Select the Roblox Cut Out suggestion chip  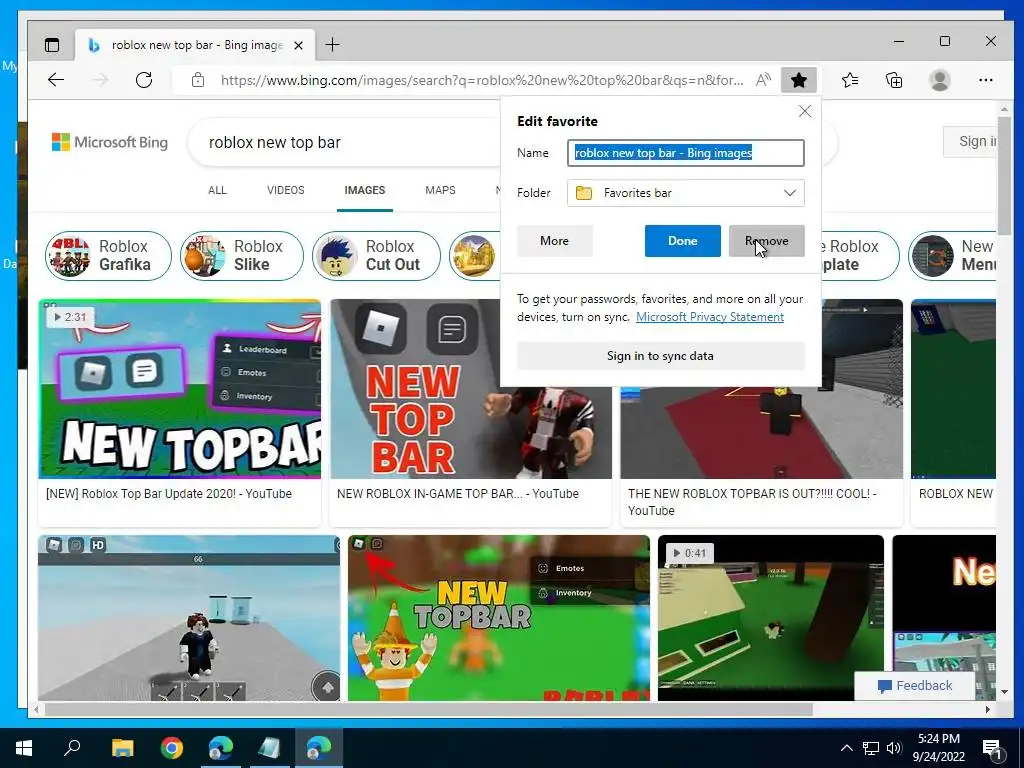coord(376,255)
